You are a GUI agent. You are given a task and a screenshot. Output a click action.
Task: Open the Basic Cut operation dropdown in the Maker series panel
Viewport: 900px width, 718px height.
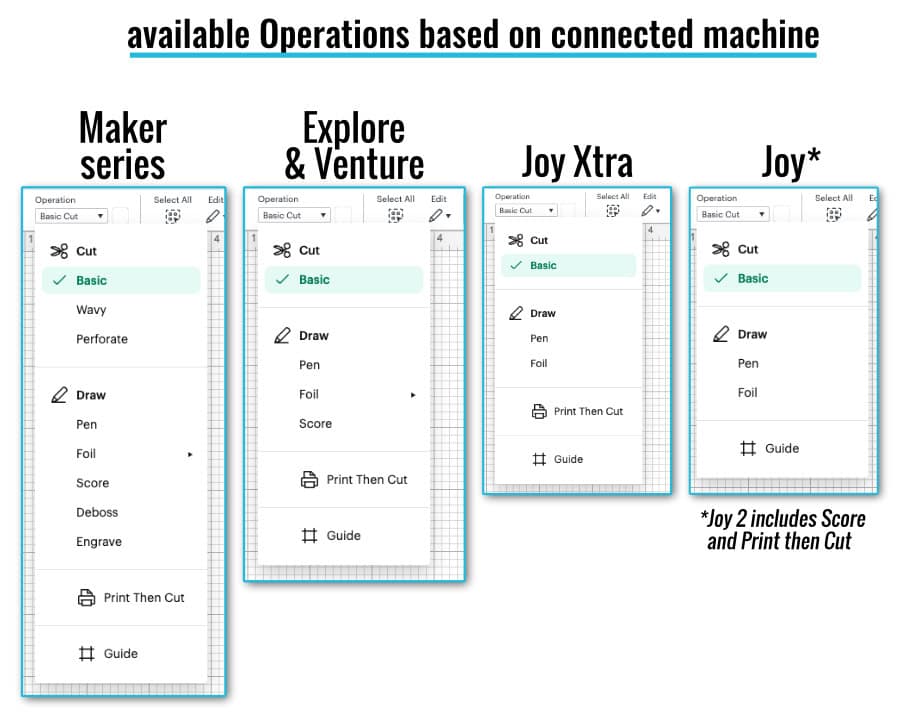[71, 216]
